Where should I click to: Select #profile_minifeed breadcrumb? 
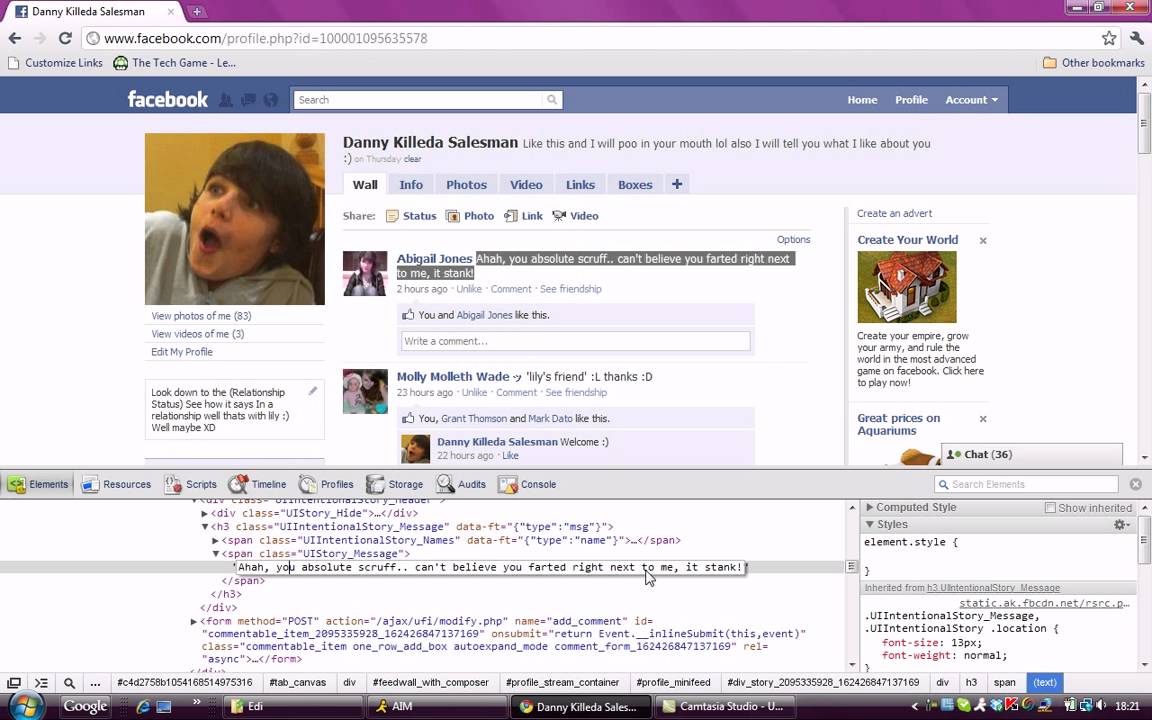(x=673, y=683)
